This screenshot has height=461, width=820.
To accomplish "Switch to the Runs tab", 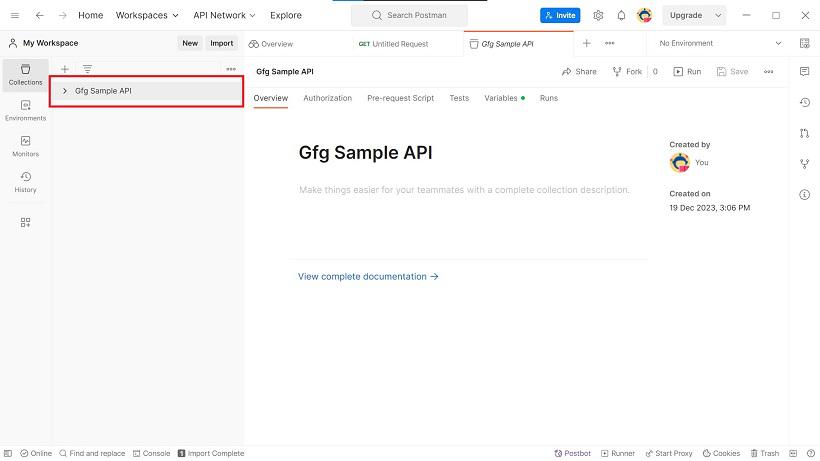I will 549,98.
